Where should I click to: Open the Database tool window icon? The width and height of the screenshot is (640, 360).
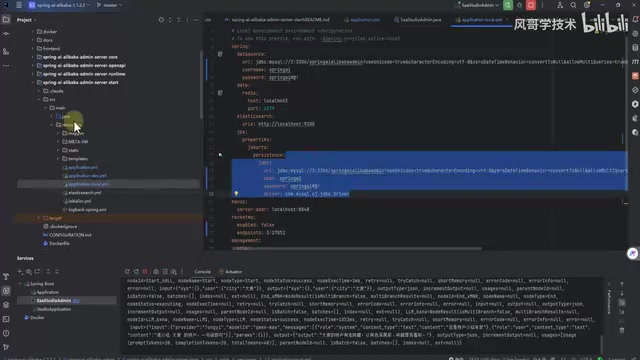coord(635,48)
